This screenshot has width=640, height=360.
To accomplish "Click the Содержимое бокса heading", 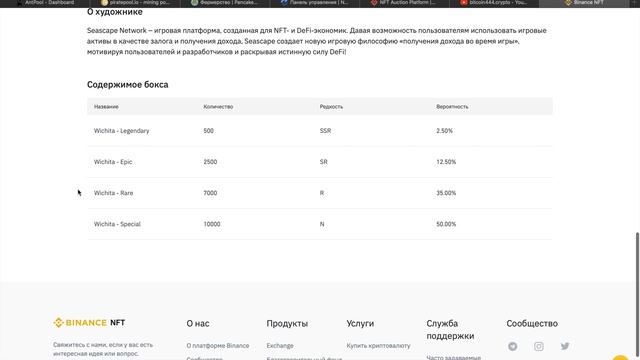I will pos(127,84).
